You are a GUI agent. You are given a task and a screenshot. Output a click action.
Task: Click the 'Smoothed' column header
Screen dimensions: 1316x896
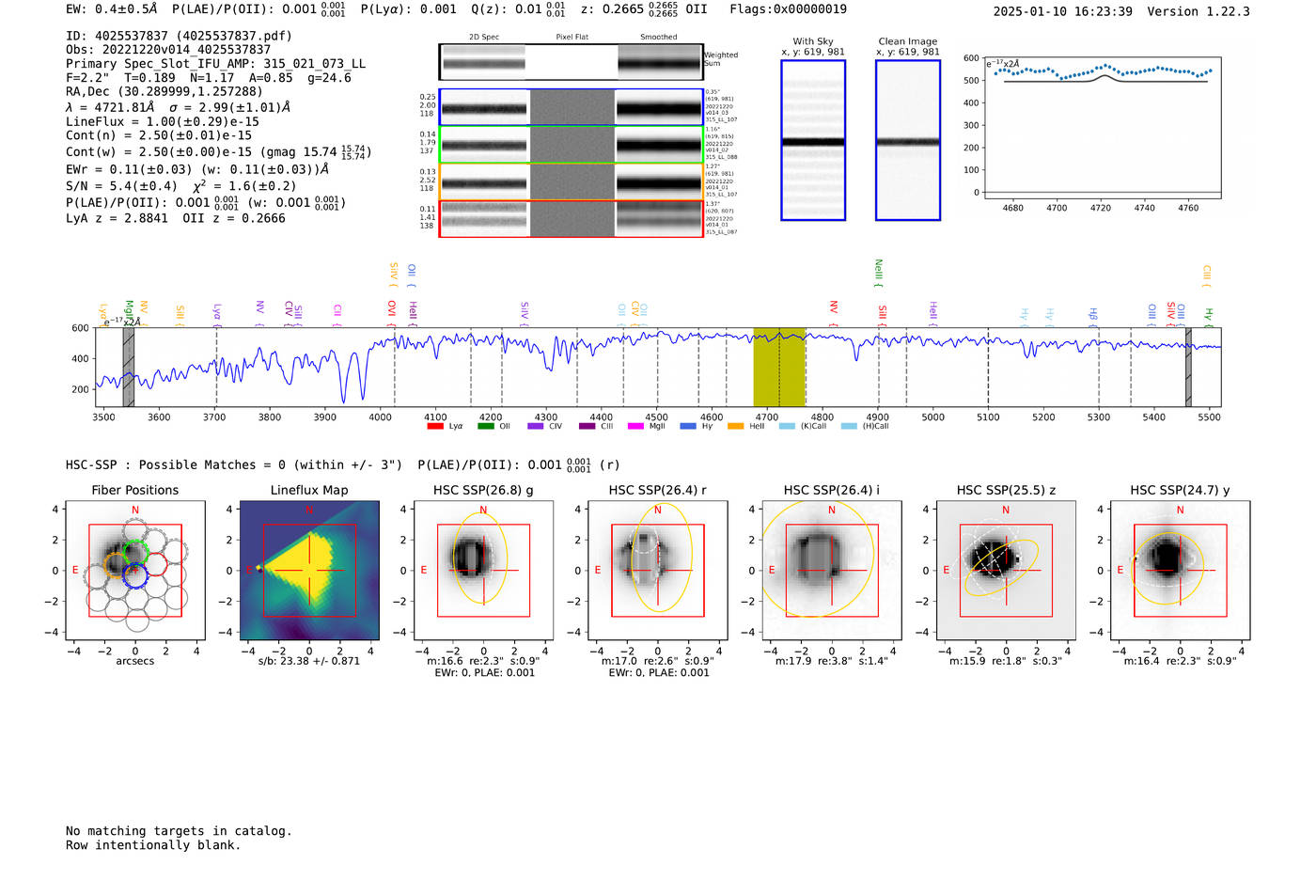[x=659, y=38]
